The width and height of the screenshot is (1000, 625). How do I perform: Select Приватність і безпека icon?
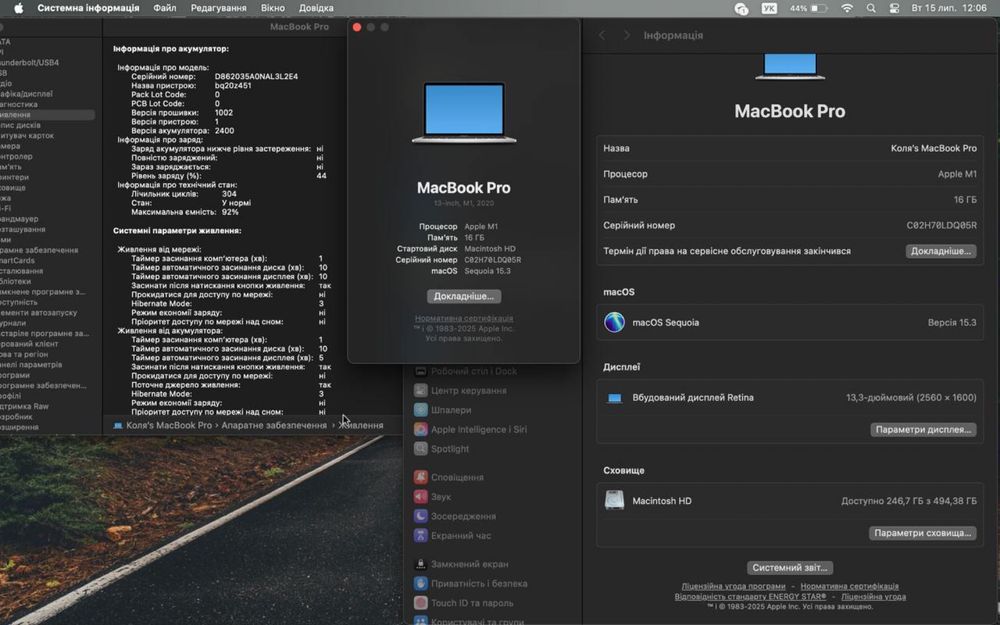pyautogui.click(x=420, y=584)
